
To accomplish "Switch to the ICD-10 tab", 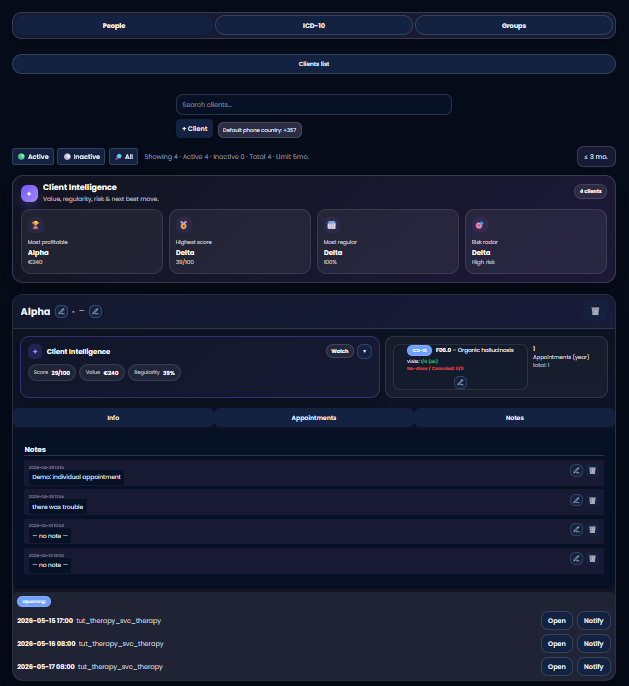I will (314, 26).
